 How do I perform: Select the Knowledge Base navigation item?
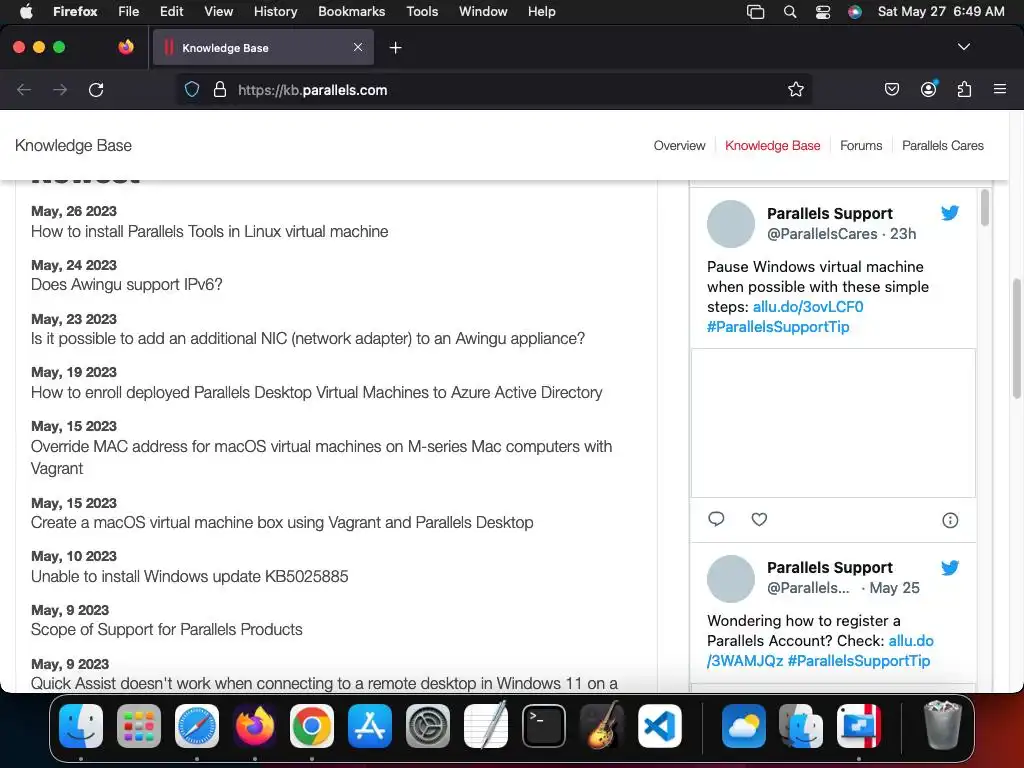pyautogui.click(x=773, y=146)
